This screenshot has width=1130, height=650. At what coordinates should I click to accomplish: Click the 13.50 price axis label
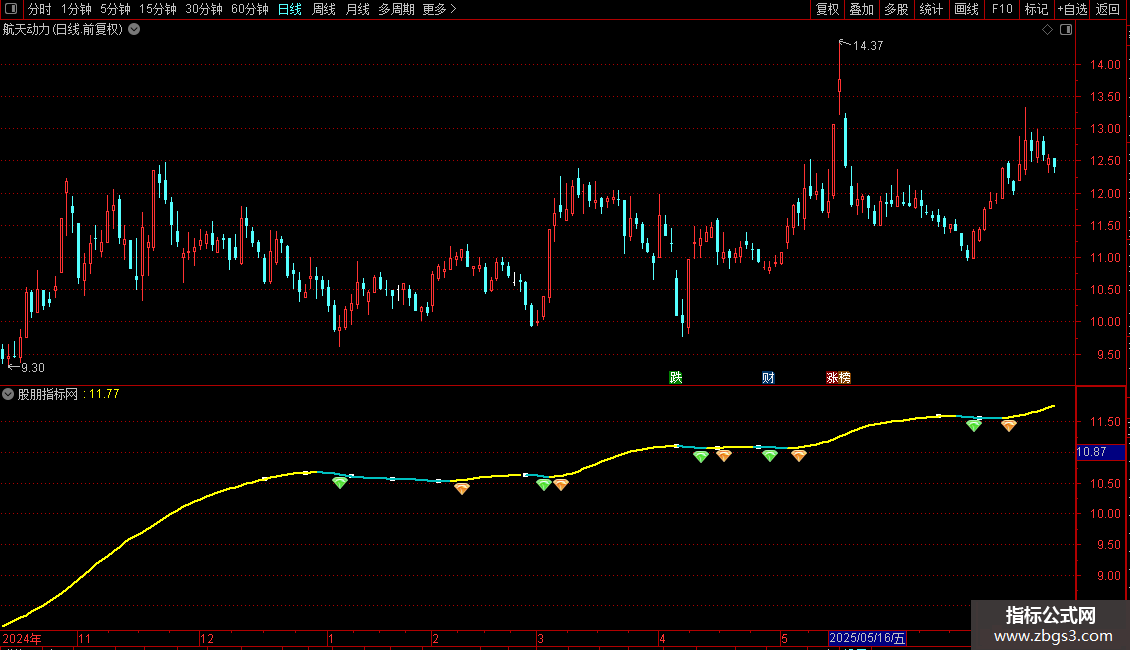(x=1105, y=97)
